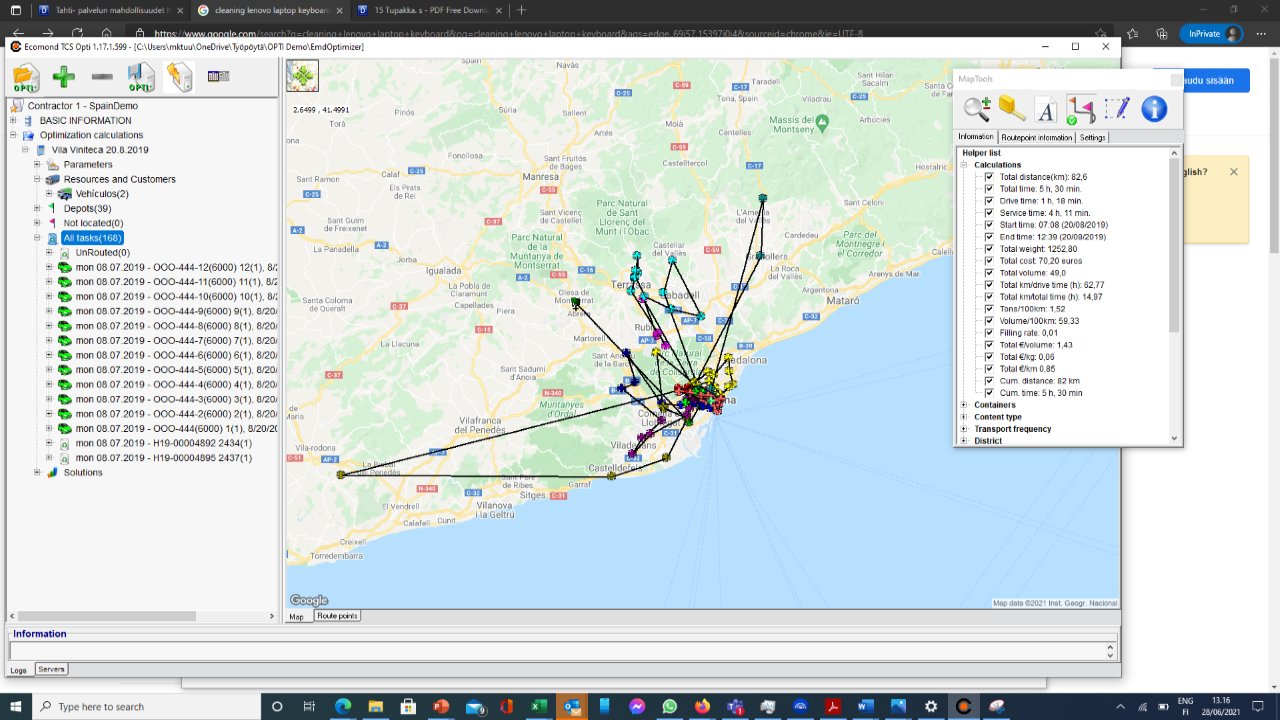Switch to Route points tab below map

point(337,616)
